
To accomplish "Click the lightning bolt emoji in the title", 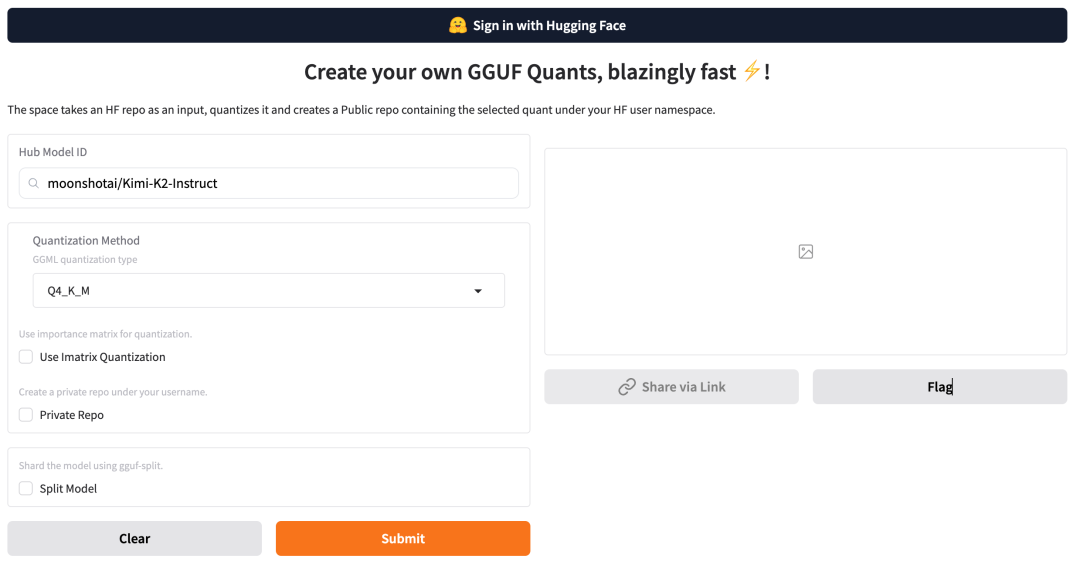I will 751,71.
